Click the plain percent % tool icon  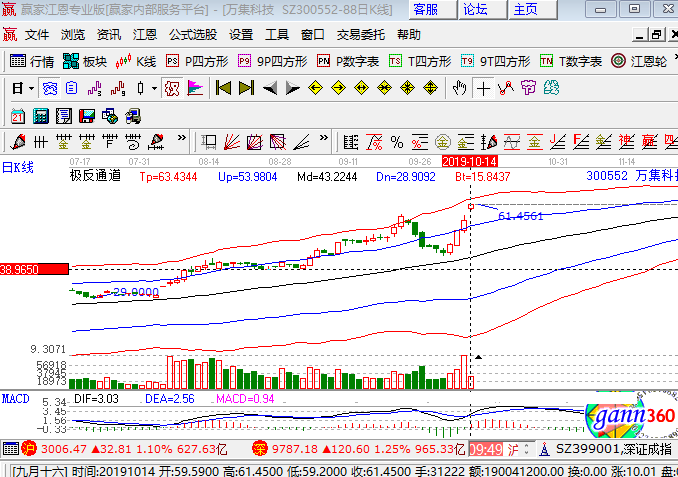click(x=397, y=142)
